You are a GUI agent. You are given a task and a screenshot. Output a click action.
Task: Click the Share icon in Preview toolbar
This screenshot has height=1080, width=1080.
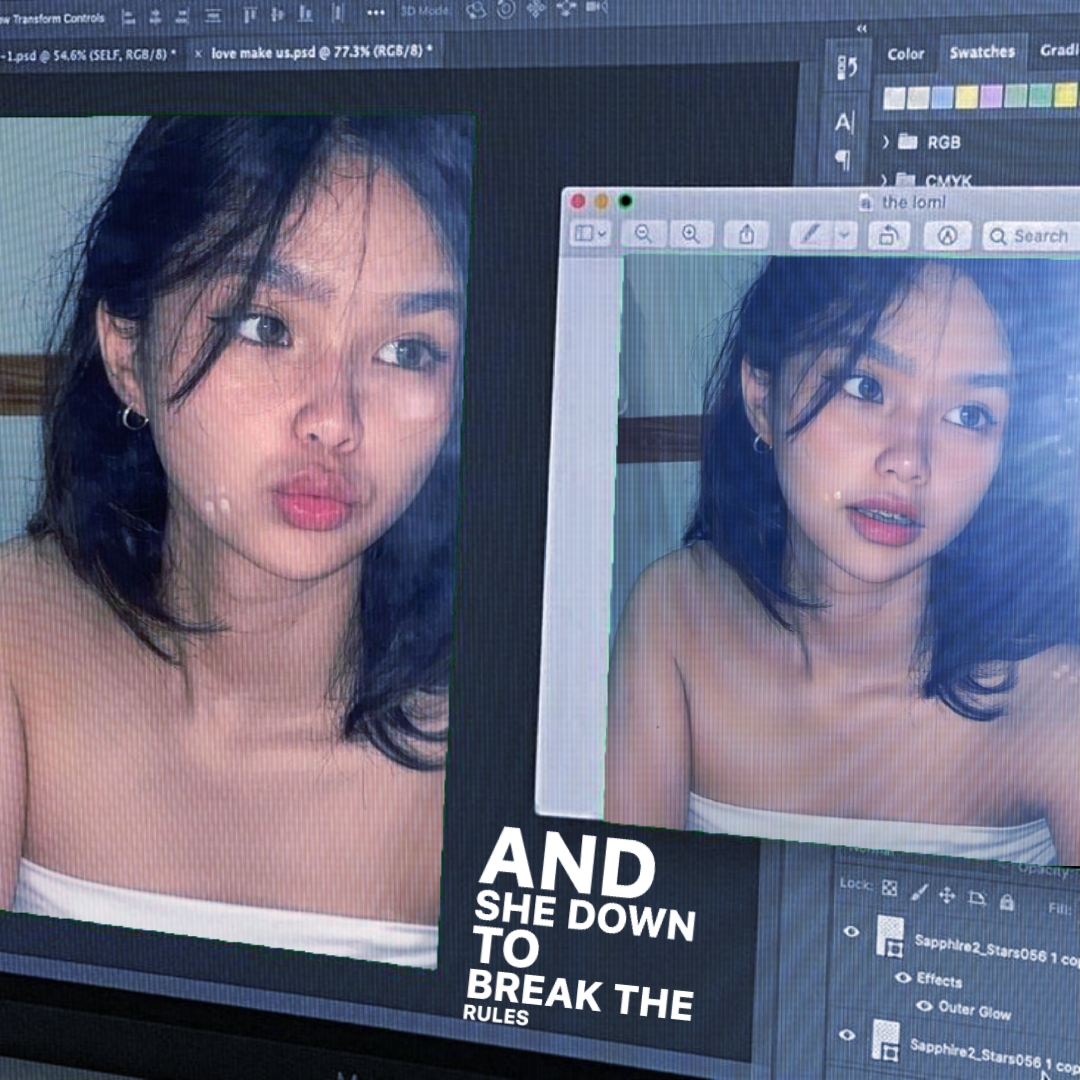coord(746,234)
